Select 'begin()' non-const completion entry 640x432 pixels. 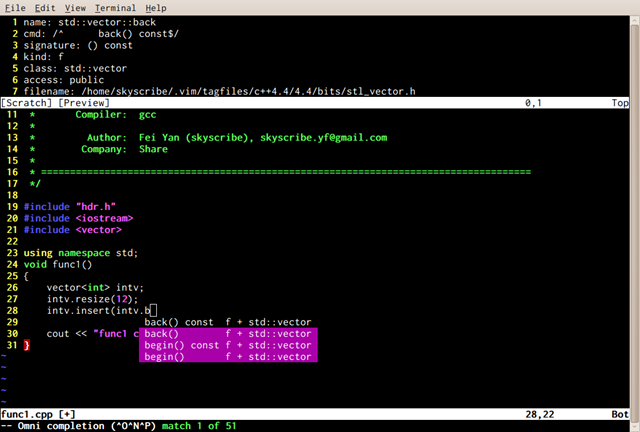tap(228, 356)
